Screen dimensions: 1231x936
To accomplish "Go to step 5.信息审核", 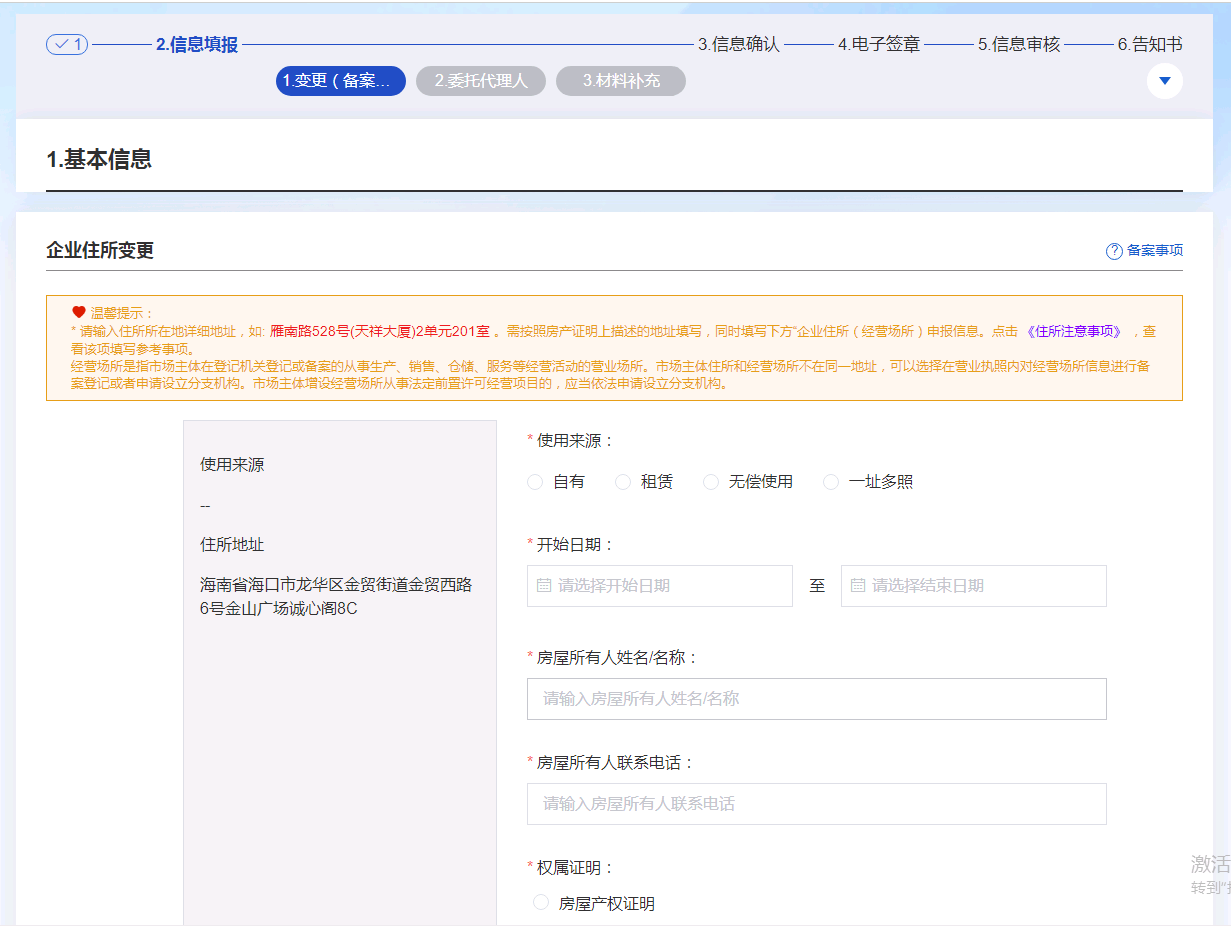I will [x=1019, y=45].
